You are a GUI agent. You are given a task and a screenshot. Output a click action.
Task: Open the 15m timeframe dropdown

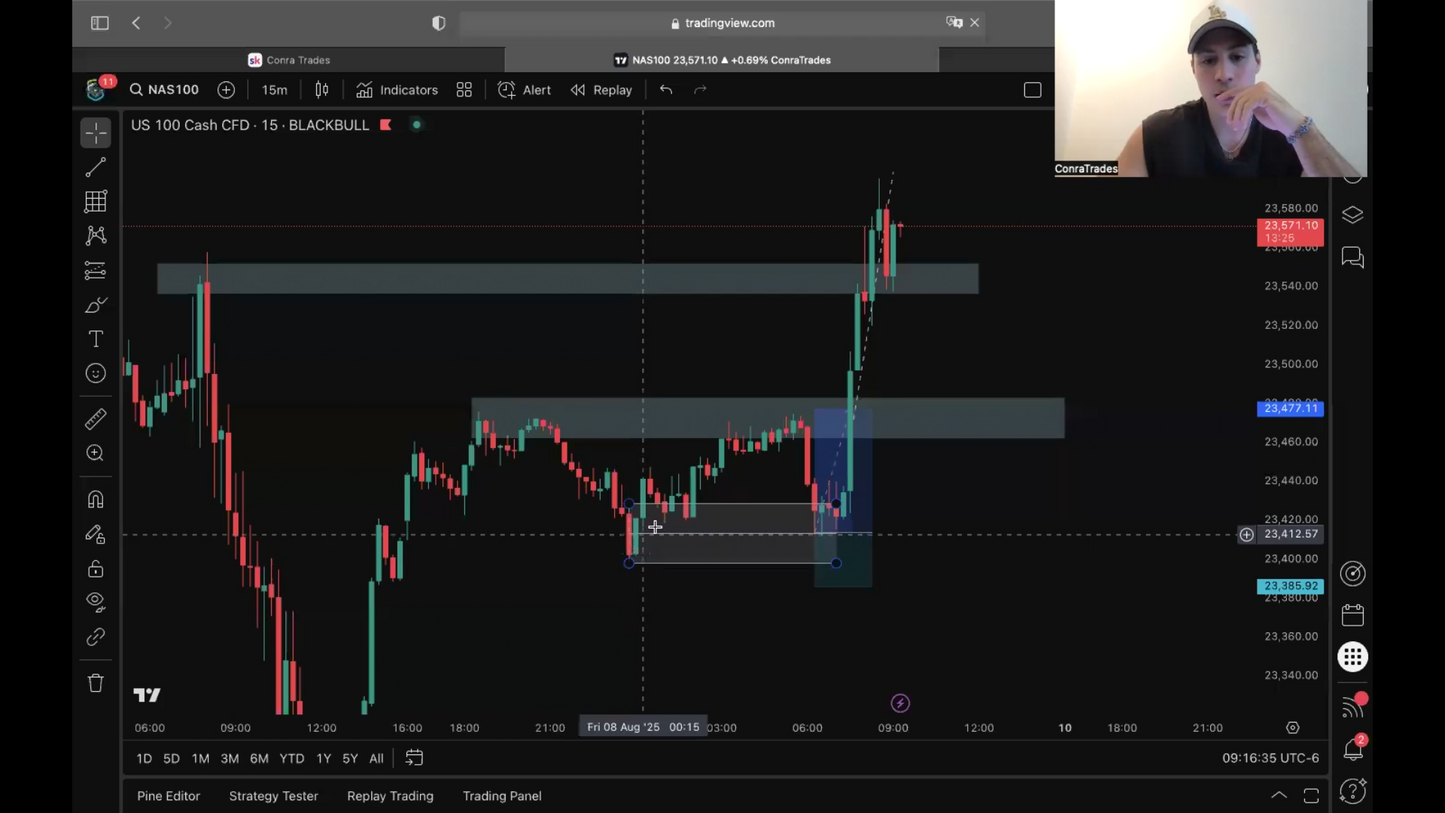(274, 90)
